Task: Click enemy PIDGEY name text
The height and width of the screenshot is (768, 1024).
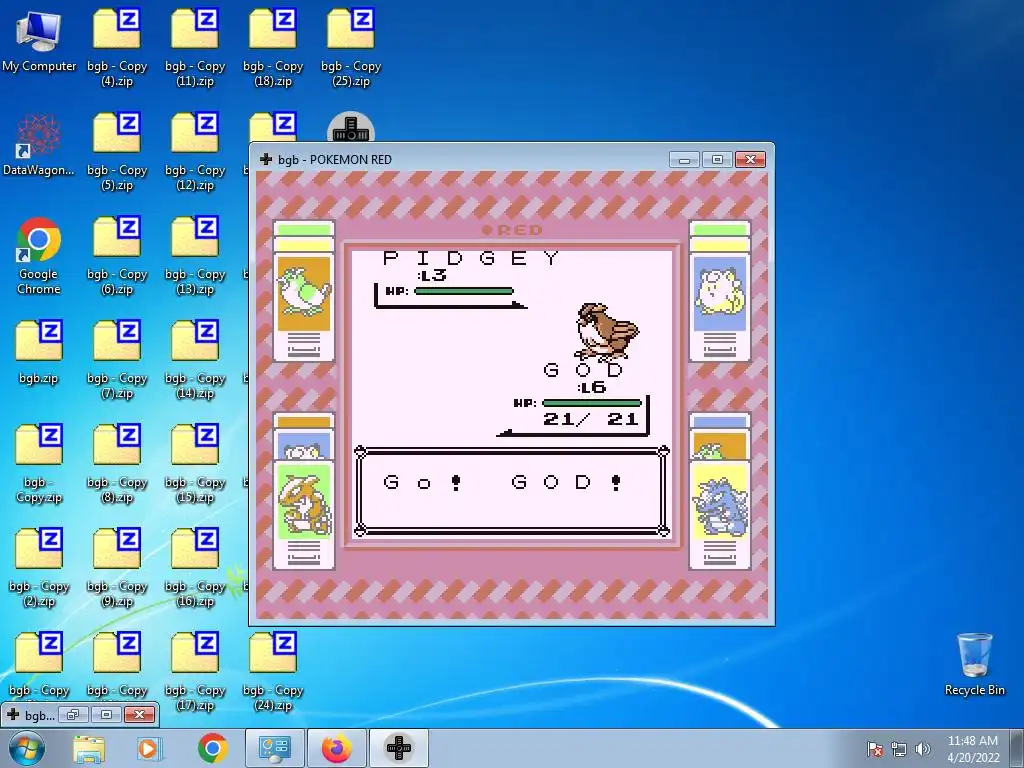Action: point(471,258)
